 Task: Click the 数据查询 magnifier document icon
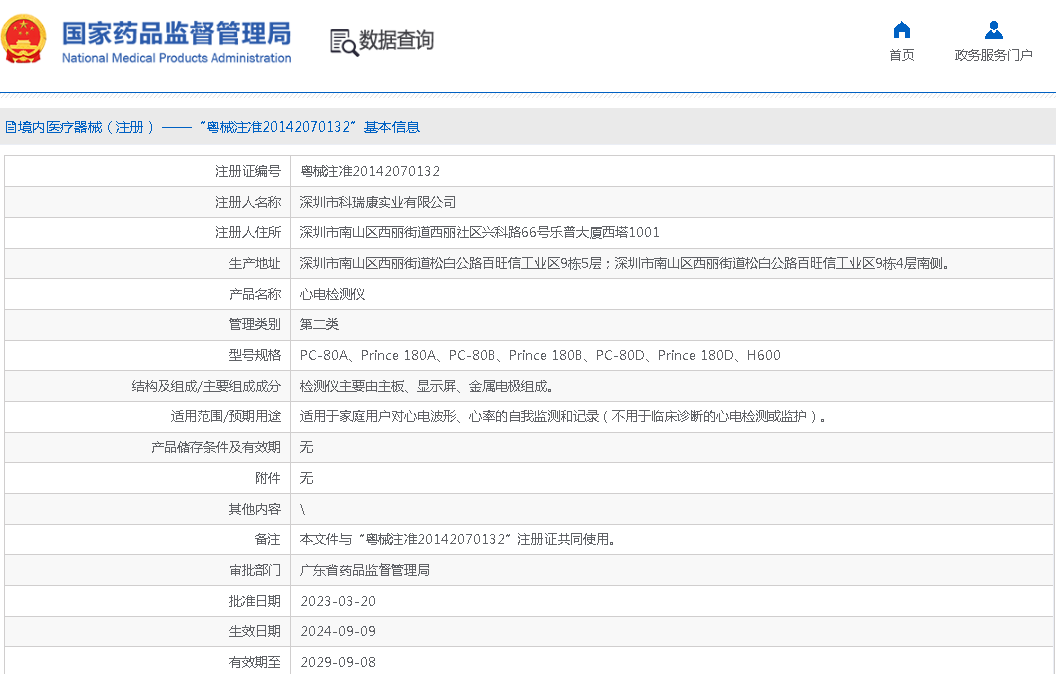coord(343,41)
